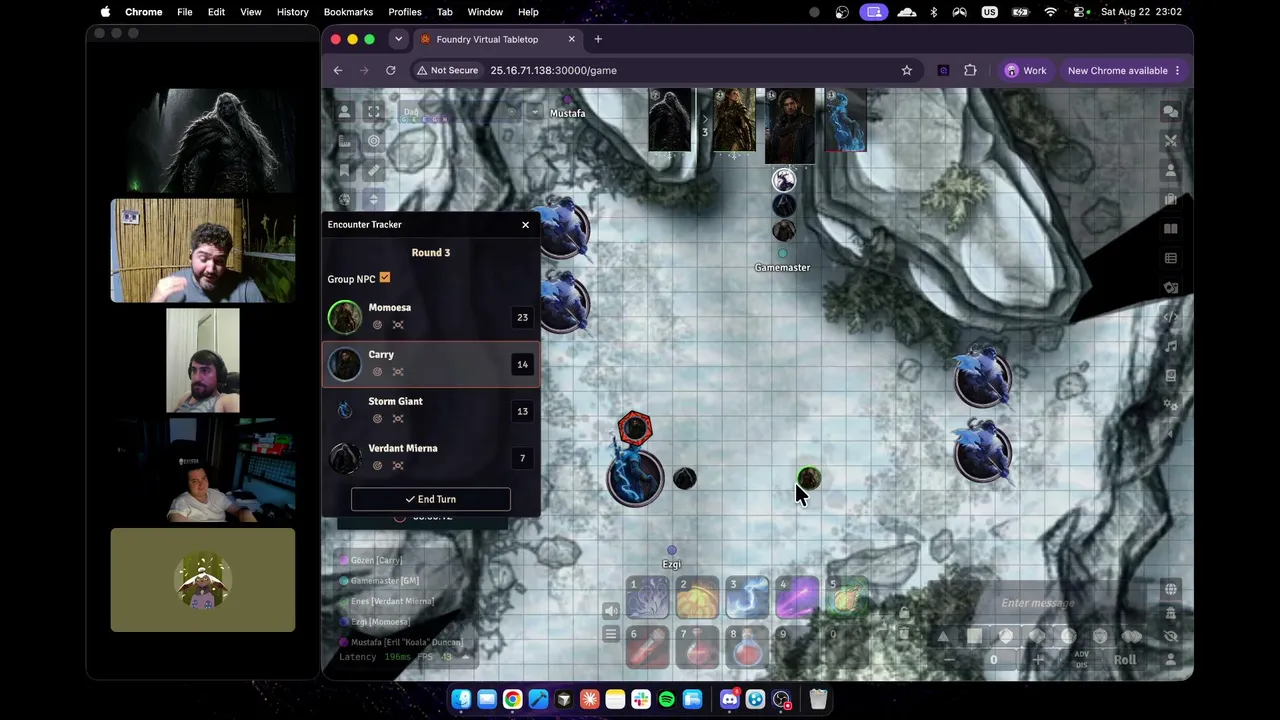Open the History menu
The image size is (1280, 720).
click(292, 12)
